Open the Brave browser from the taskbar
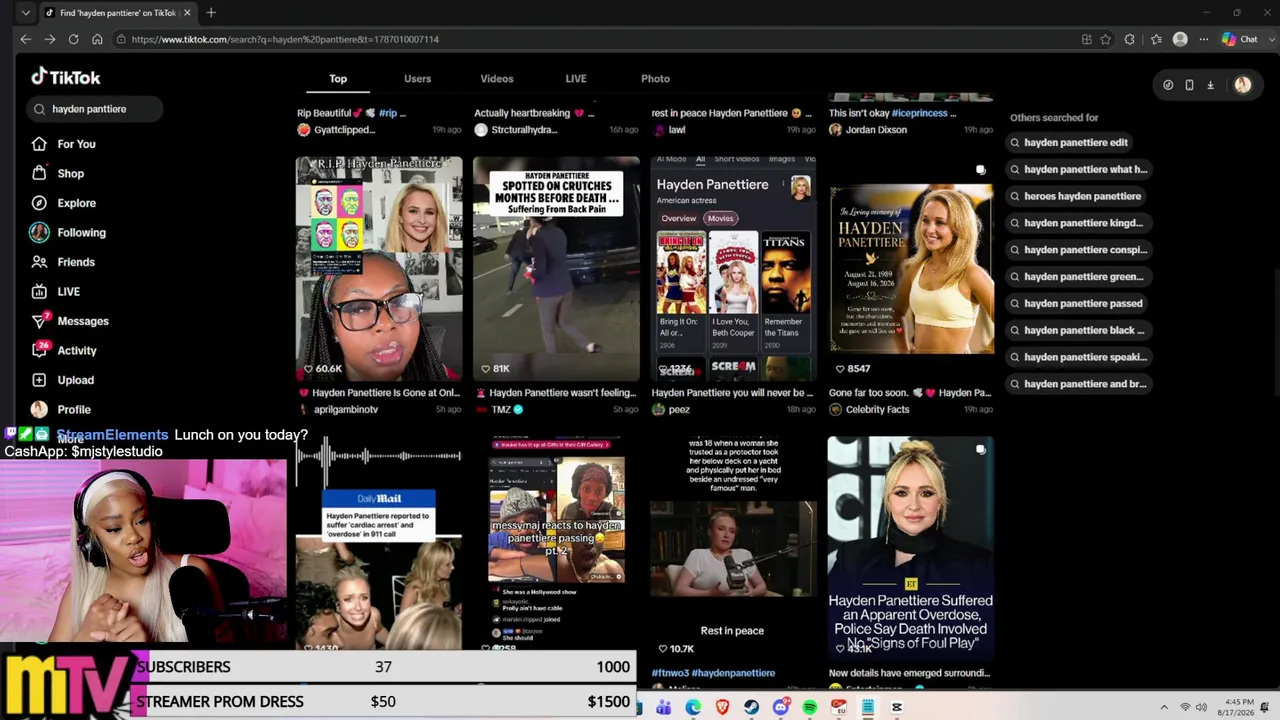 tap(722, 708)
